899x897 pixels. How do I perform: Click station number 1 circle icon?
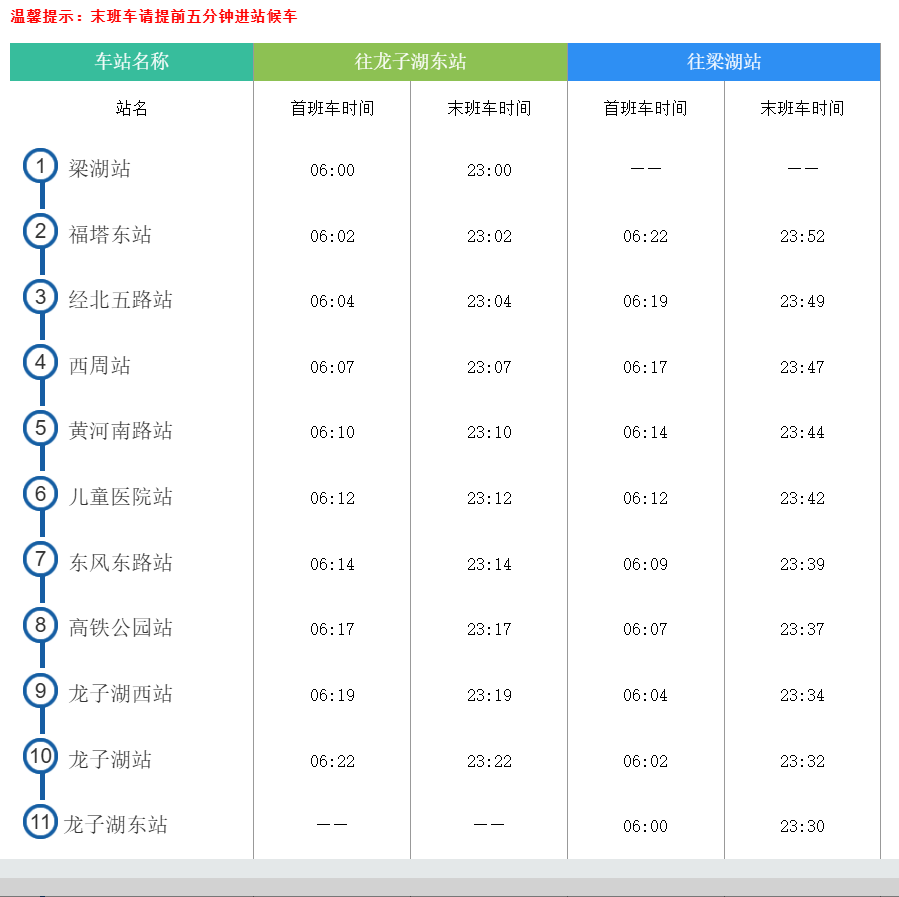[x=40, y=166]
